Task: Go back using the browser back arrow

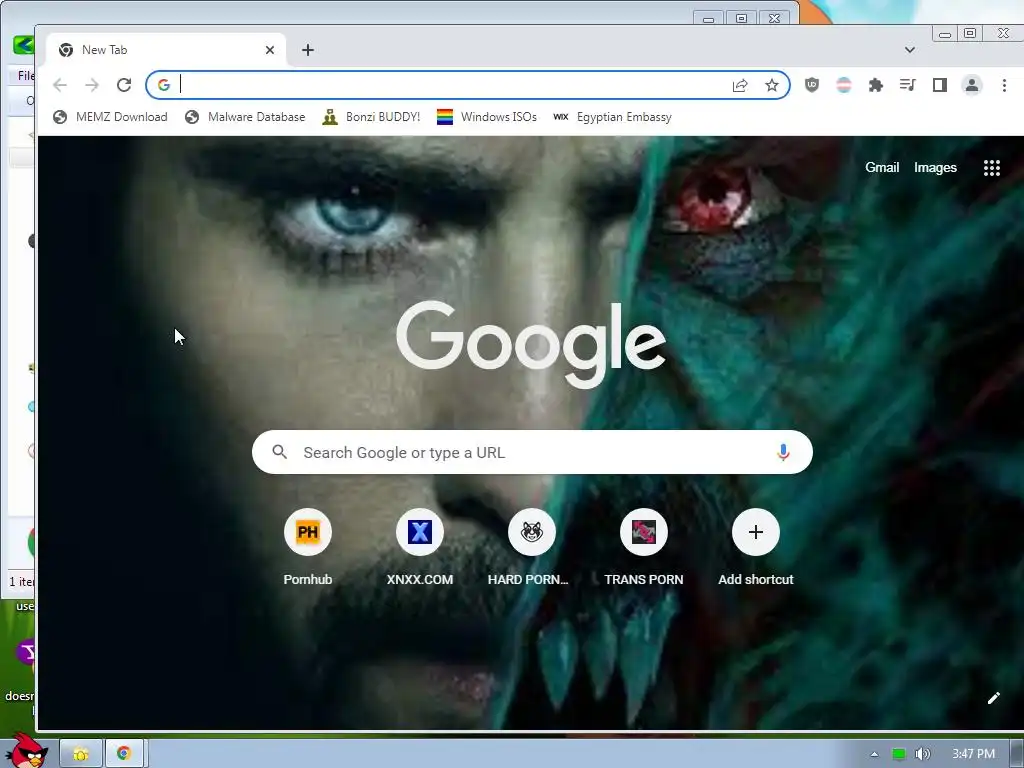Action: [x=60, y=85]
